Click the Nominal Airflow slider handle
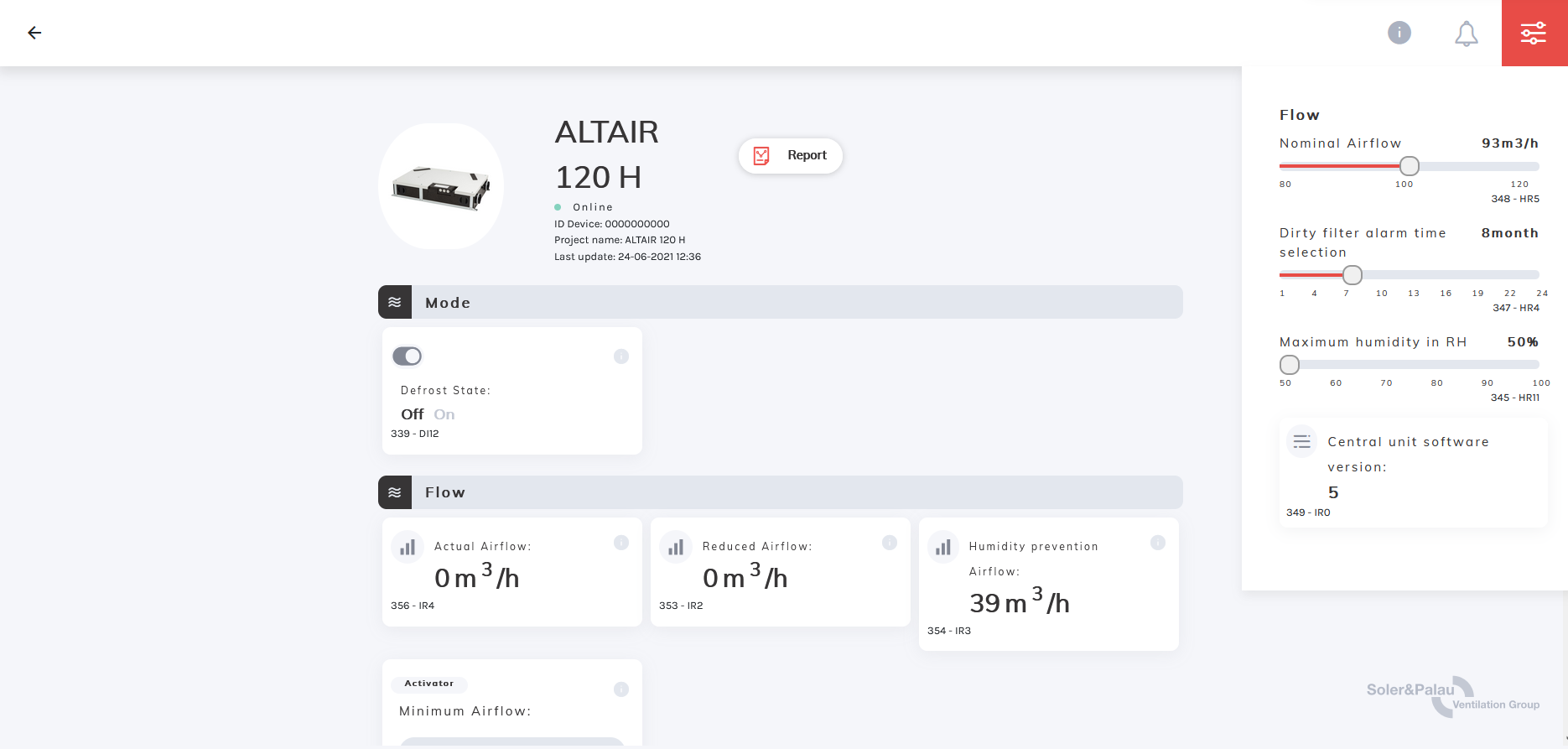This screenshot has height=749, width=1568. pos(1410,166)
